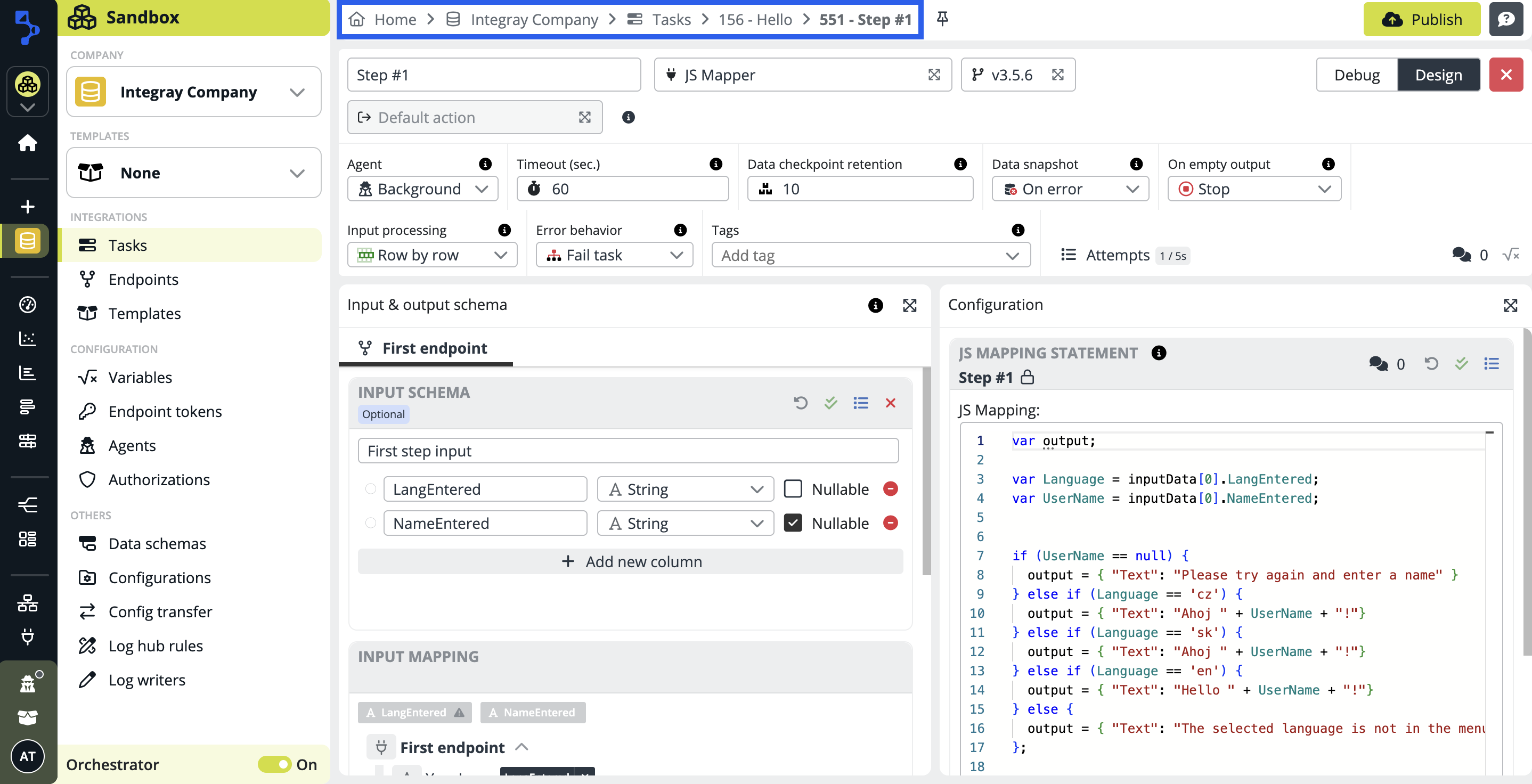This screenshot has height=784, width=1532.
Task: Expand the Configuration panel to fullscreen
Action: (x=1510, y=305)
